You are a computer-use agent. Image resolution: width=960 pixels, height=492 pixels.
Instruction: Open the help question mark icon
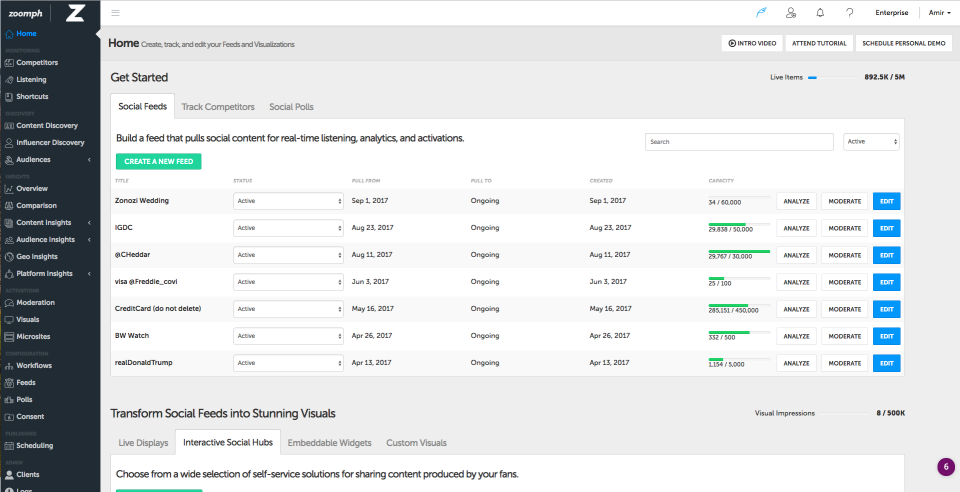(x=849, y=13)
